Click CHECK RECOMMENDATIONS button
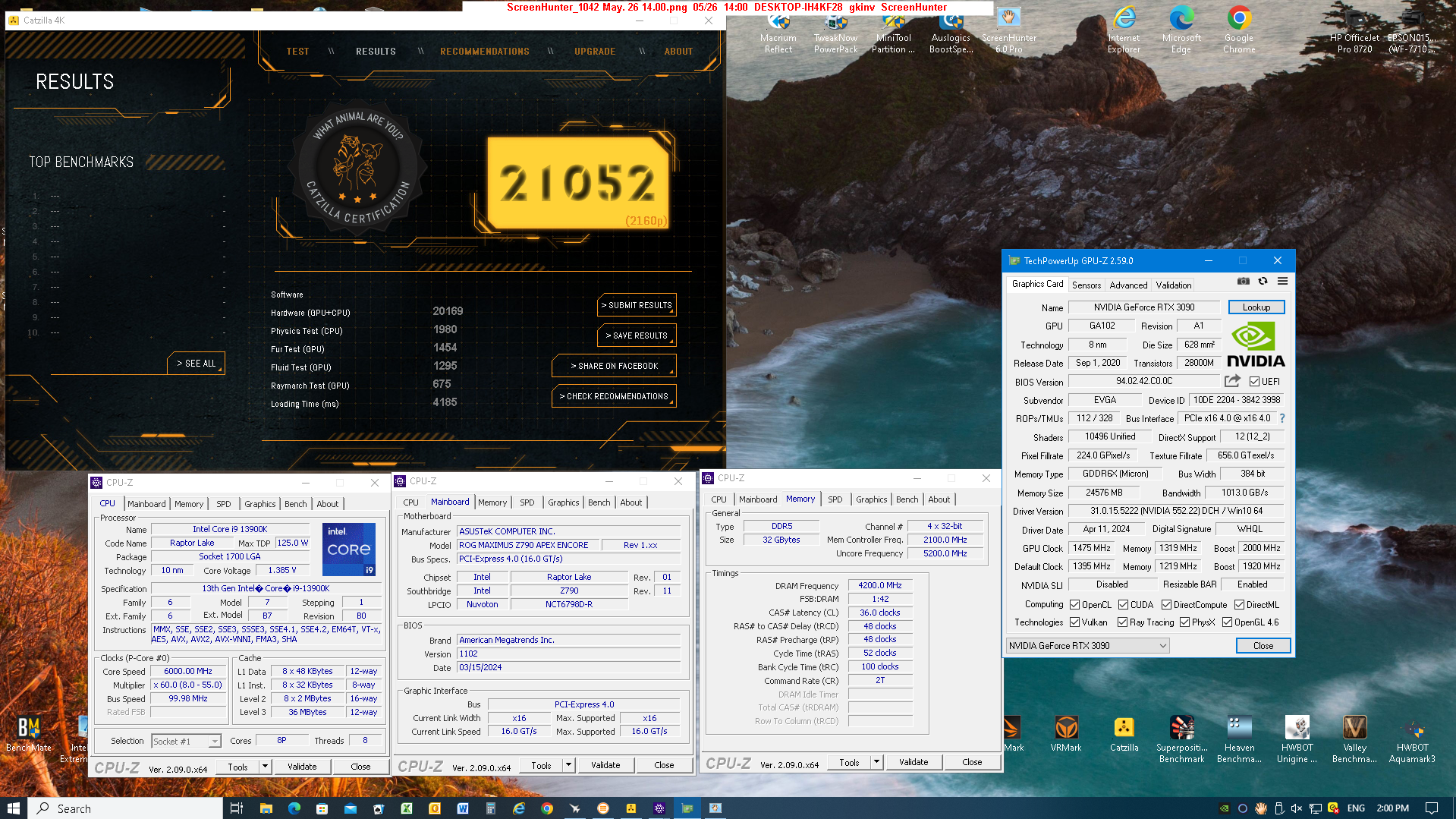1456x819 pixels. click(614, 396)
